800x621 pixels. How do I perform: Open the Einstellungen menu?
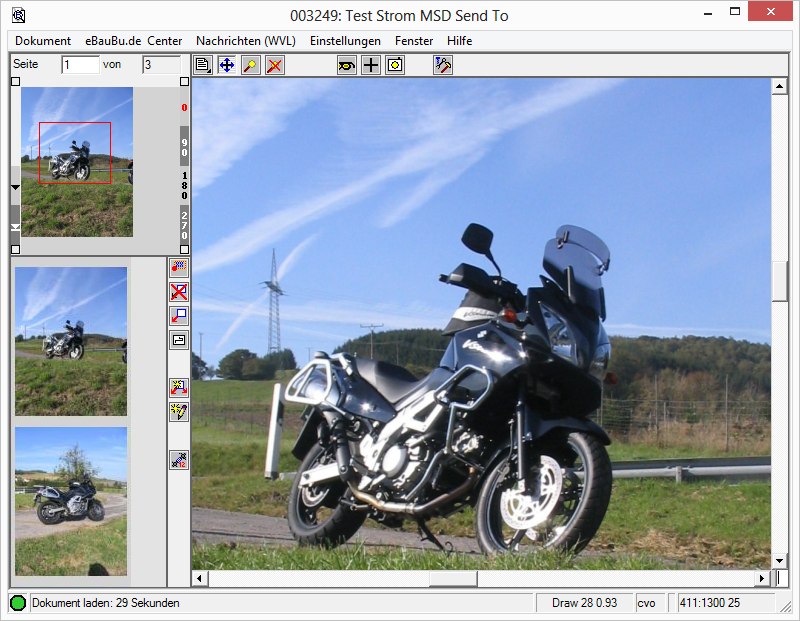345,41
